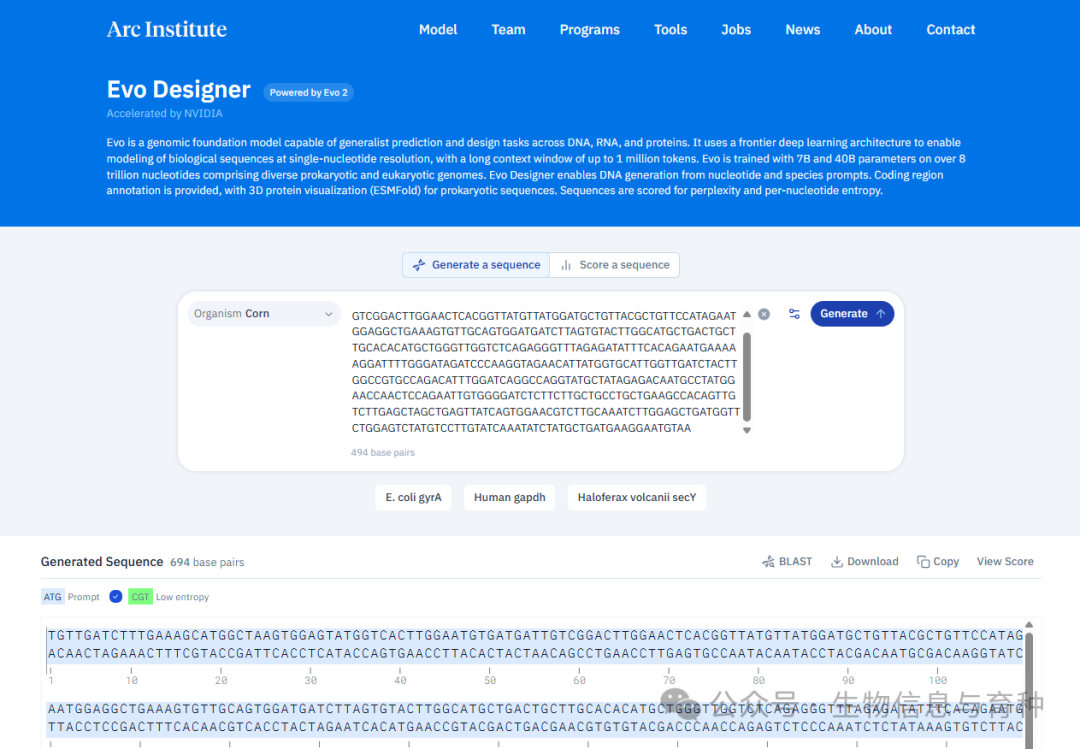Image resolution: width=1080 pixels, height=749 pixels.
Task: Toggle the Low entropy checkbox
Action: pyautogui.click(x=116, y=597)
